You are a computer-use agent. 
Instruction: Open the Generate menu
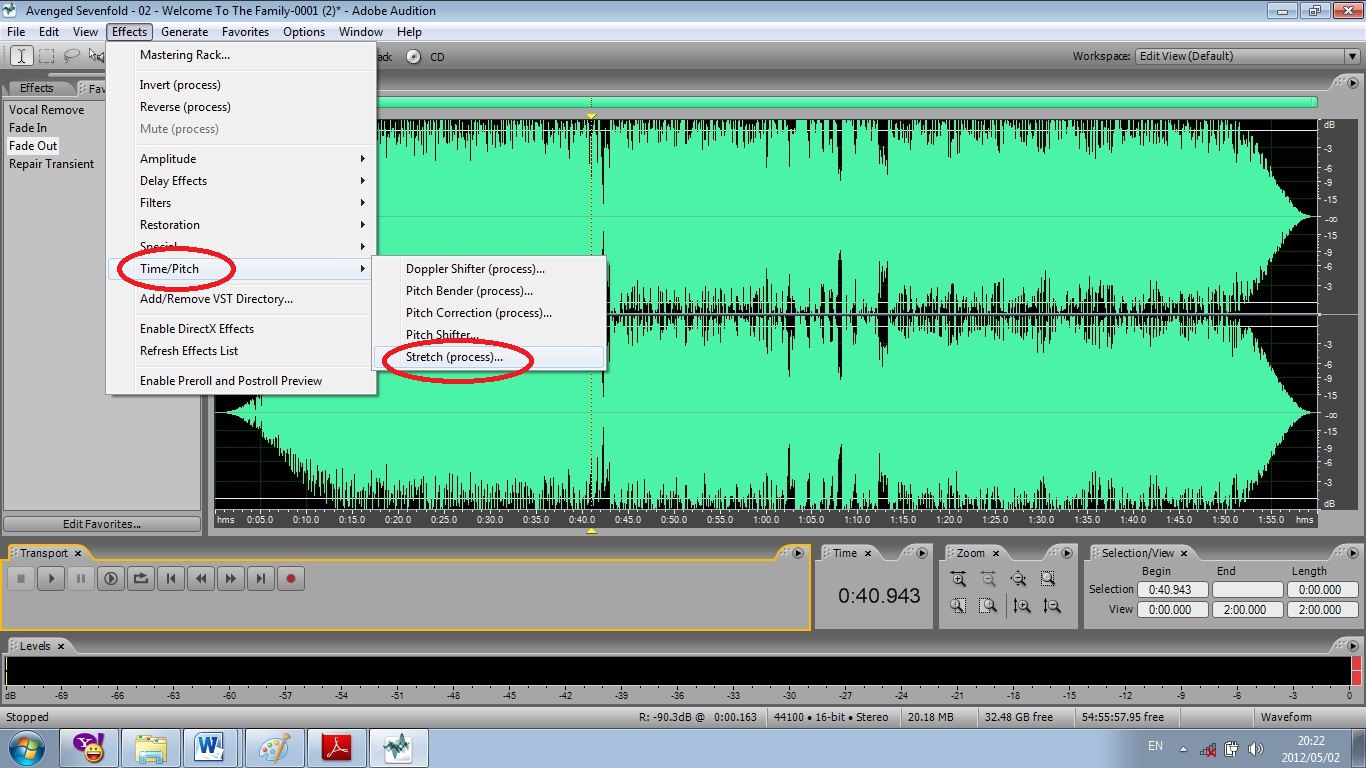click(x=184, y=32)
